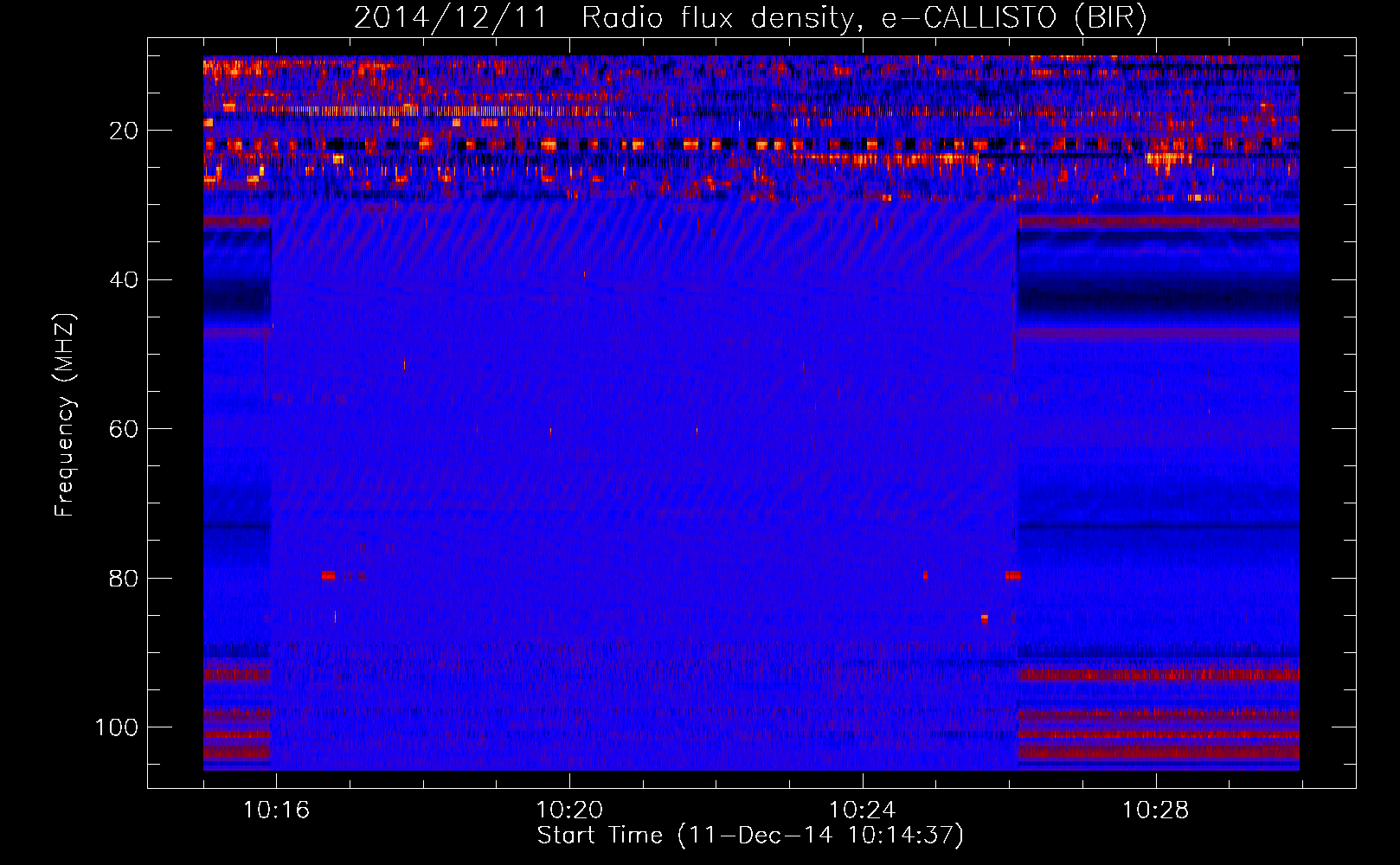Click the 10:28 time tick label
1400x865 pixels.
(1155, 811)
